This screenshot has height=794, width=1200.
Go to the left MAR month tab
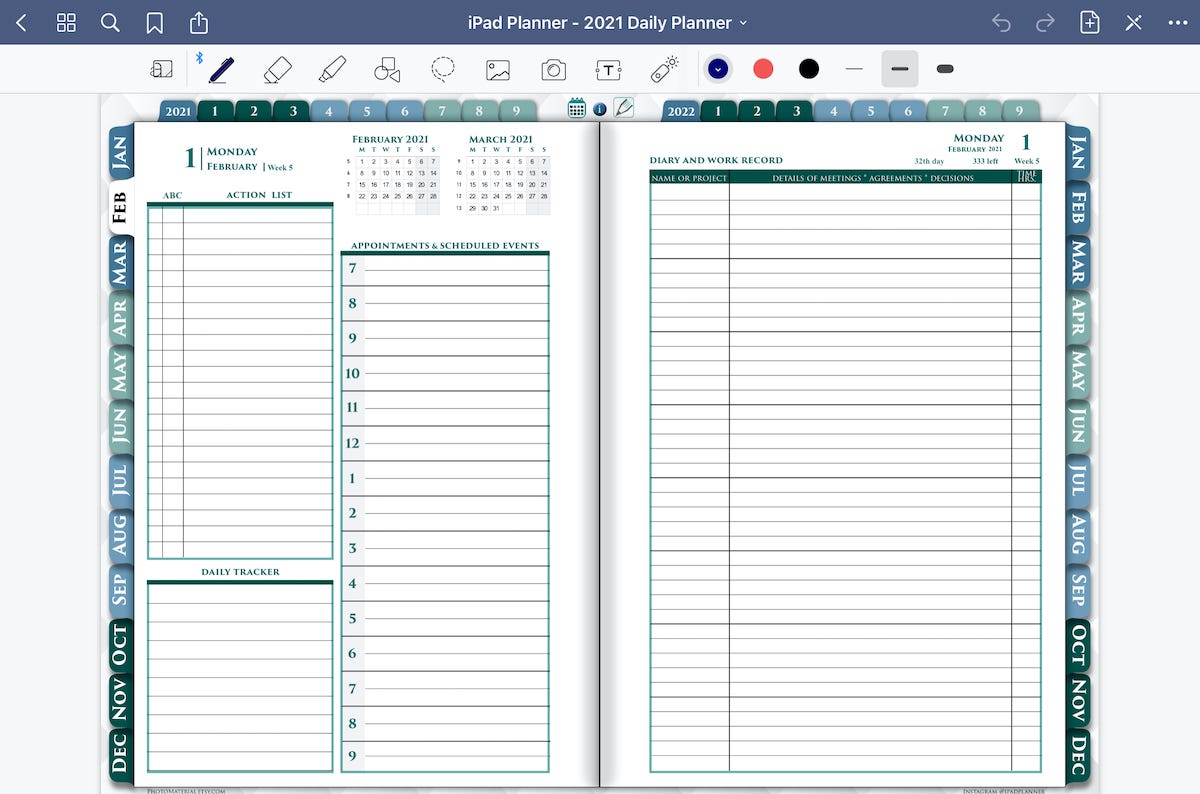tap(120, 262)
